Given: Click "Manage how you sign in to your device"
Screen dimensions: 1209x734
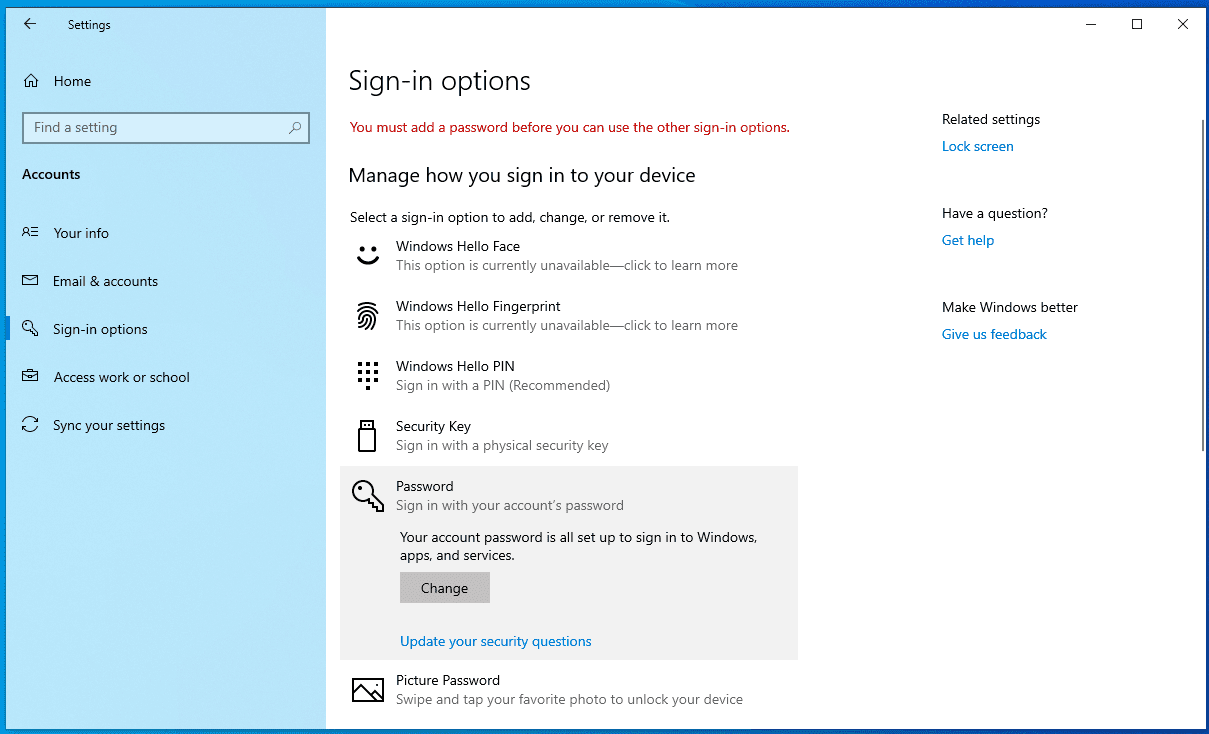Looking at the screenshot, I should 522,175.
